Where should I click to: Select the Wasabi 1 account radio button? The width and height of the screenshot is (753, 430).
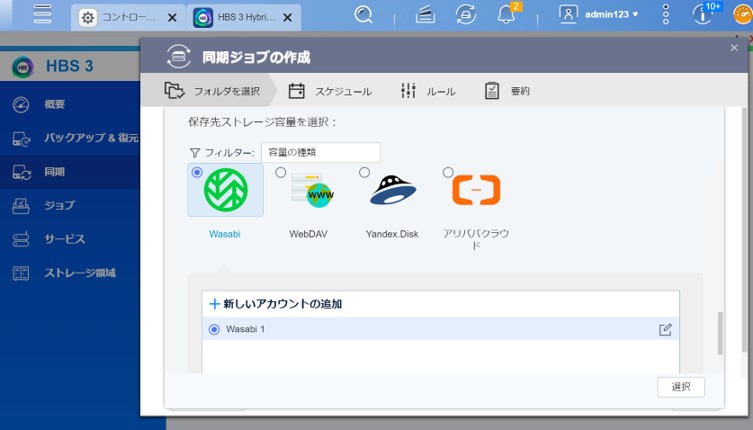click(214, 329)
